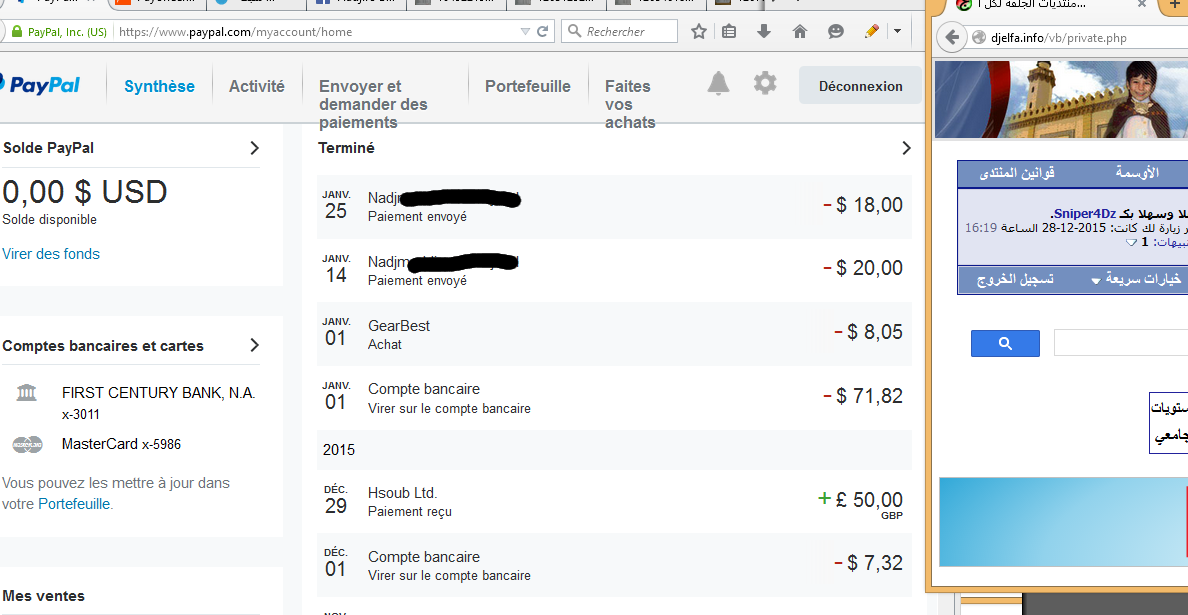The width and height of the screenshot is (1188, 615).
Task: Open the GearBest Achat transaction
Action: point(614,334)
